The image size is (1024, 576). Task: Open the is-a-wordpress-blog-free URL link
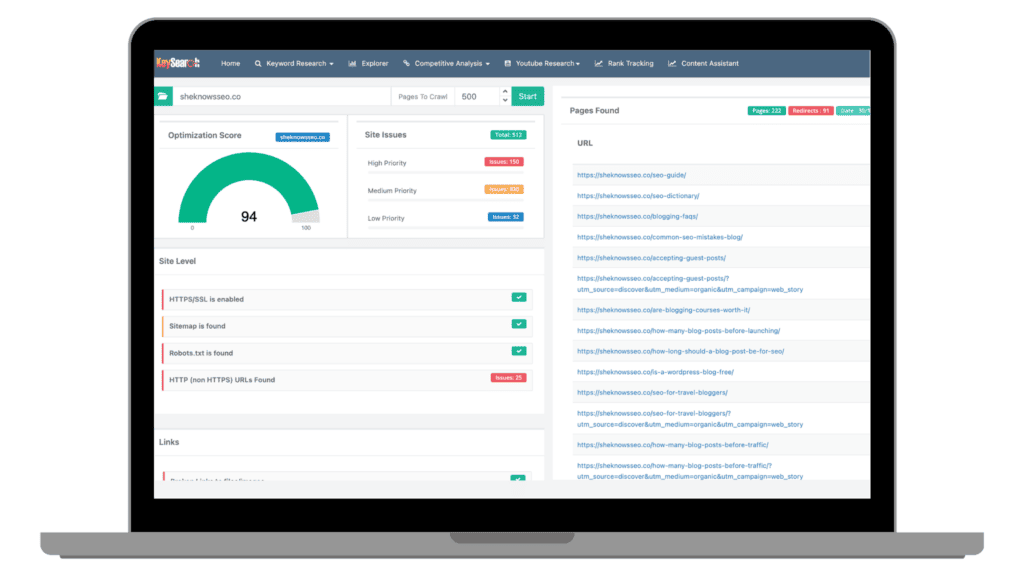pyautogui.click(x=655, y=372)
